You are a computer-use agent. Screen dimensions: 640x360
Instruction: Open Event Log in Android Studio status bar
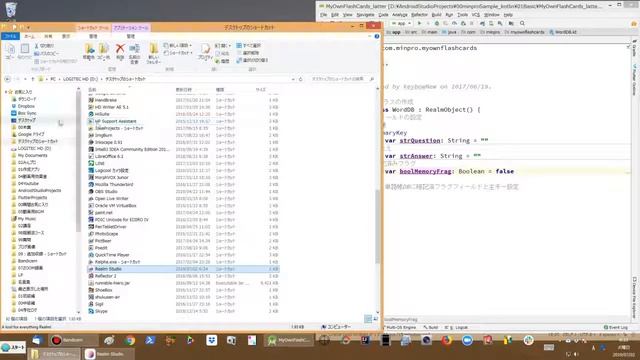616,327
